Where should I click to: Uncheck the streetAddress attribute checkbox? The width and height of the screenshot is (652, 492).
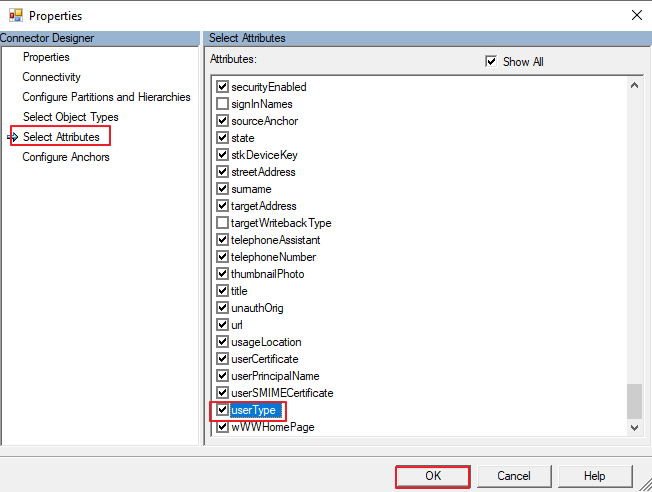(x=222, y=172)
